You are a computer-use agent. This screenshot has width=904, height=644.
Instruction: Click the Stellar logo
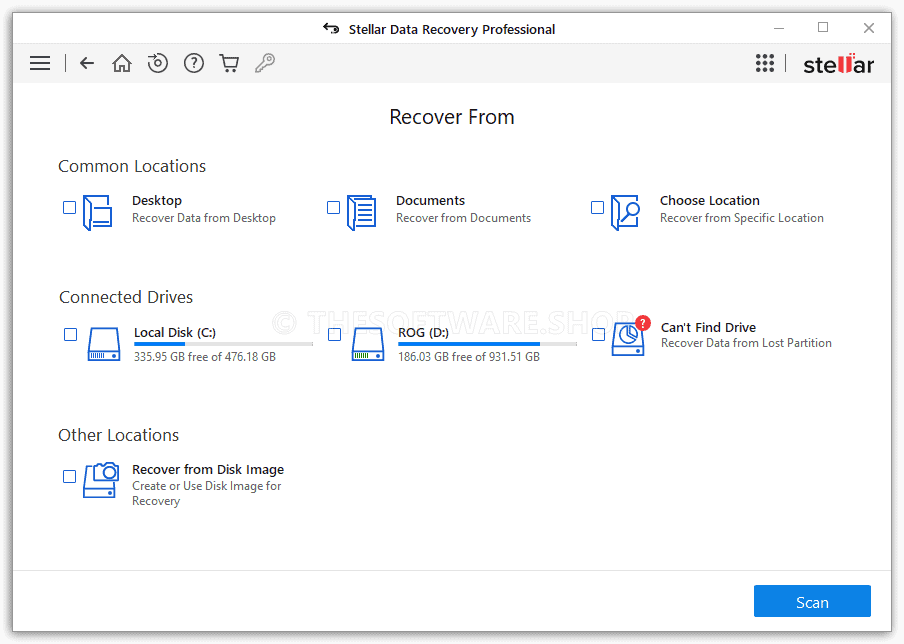[x=839, y=64]
